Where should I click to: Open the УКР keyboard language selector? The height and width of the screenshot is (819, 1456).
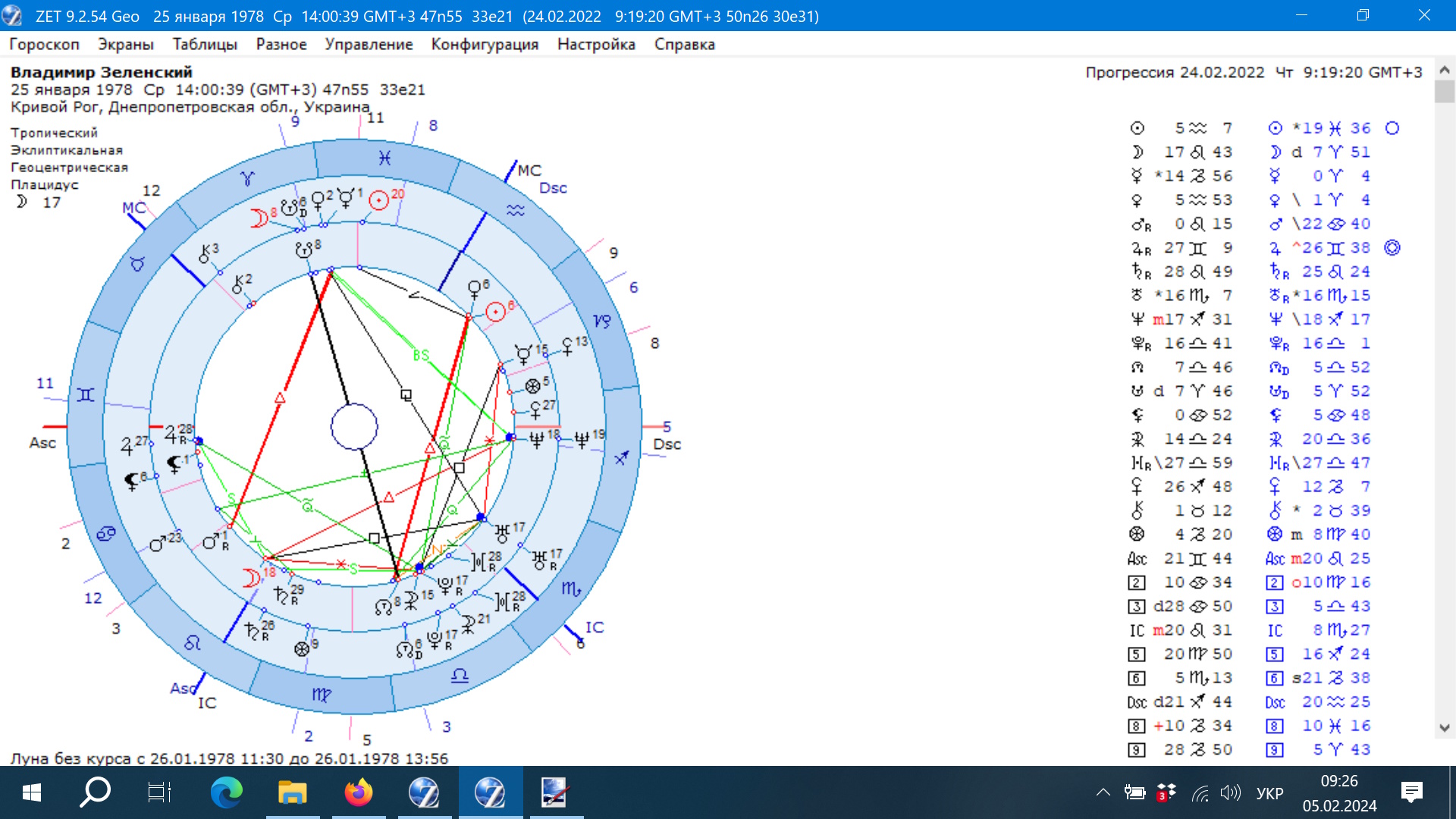tap(1269, 793)
